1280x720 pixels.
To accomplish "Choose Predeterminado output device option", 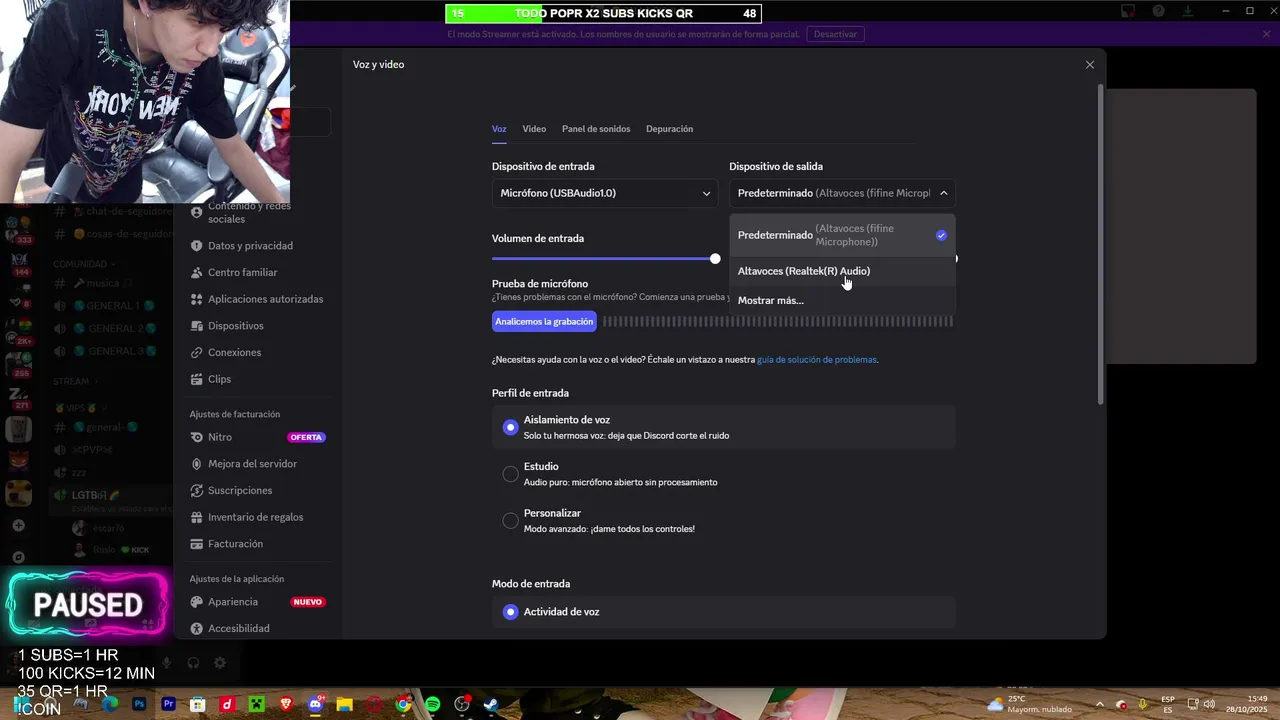I will pyautogui.click(x=842, y=235).
